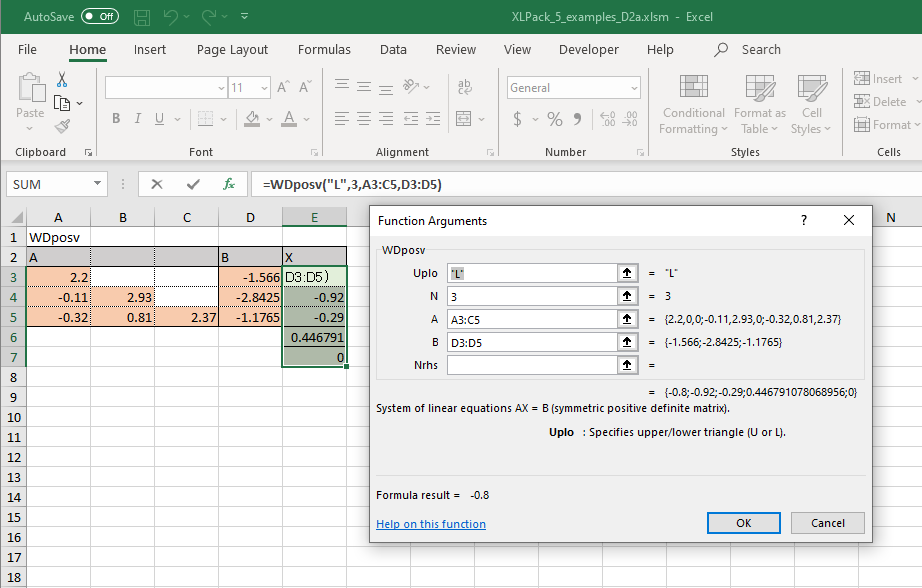Open Font group dialog launcher
The height and width of the screenshot is (588, 922).
tap(315, 152)
